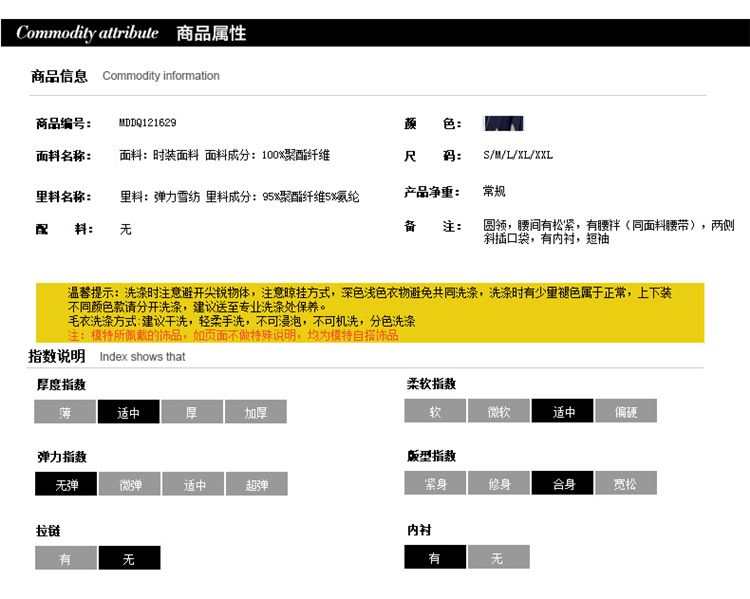
Task: Select 合身 fit option
Action: [562, 483]
